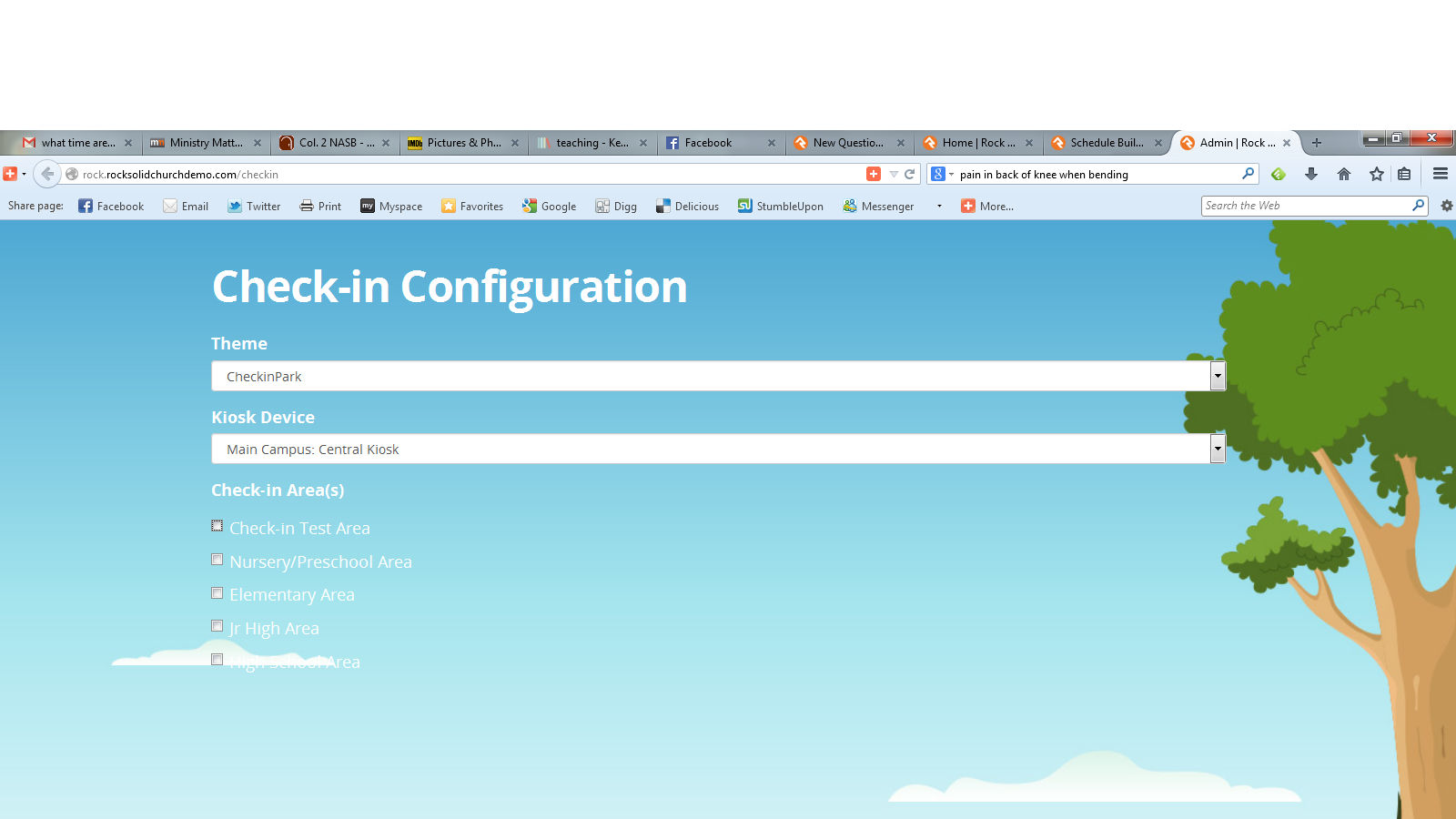Open share toolbar settings gear

[1446, 206]
